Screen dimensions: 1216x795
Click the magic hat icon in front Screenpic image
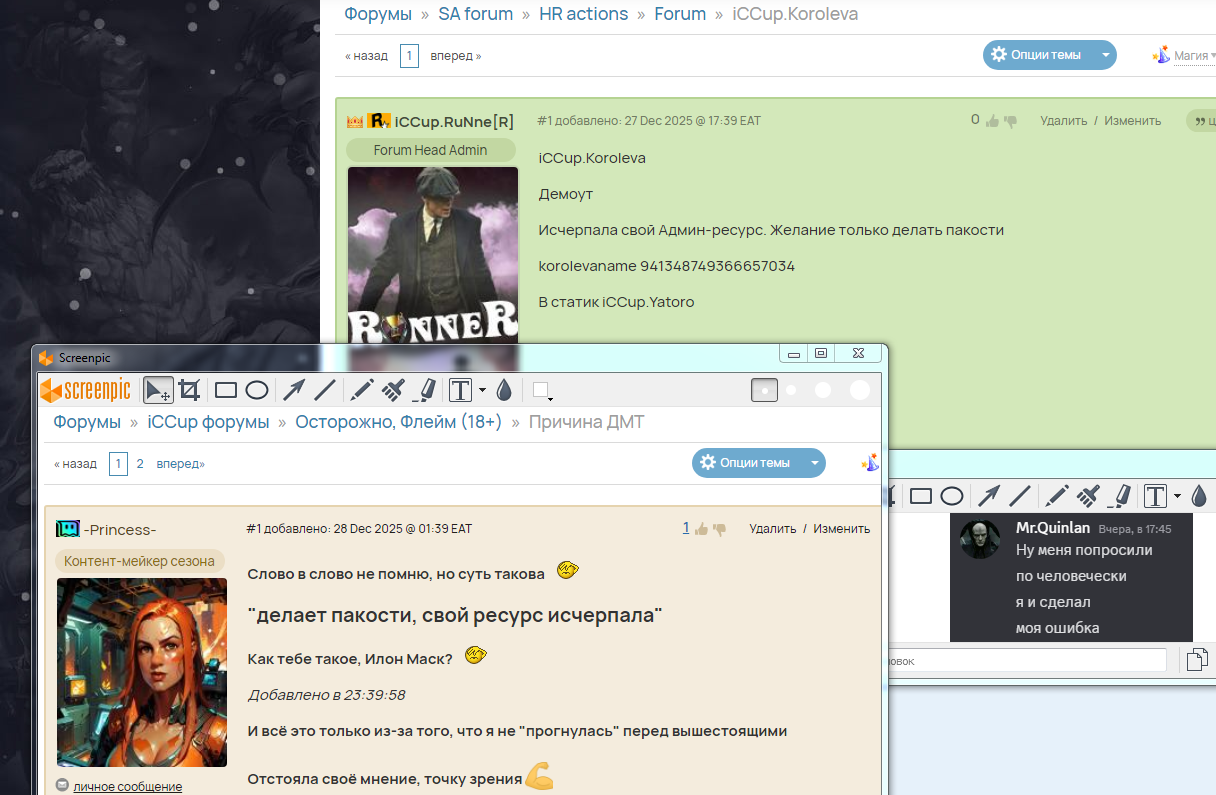coord(870,462)
